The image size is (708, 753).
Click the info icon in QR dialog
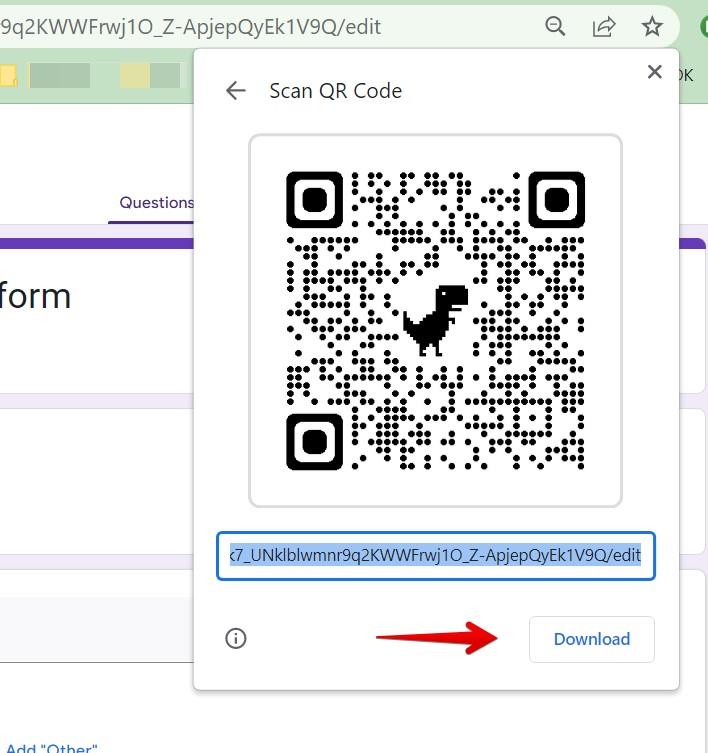(235, 639)
